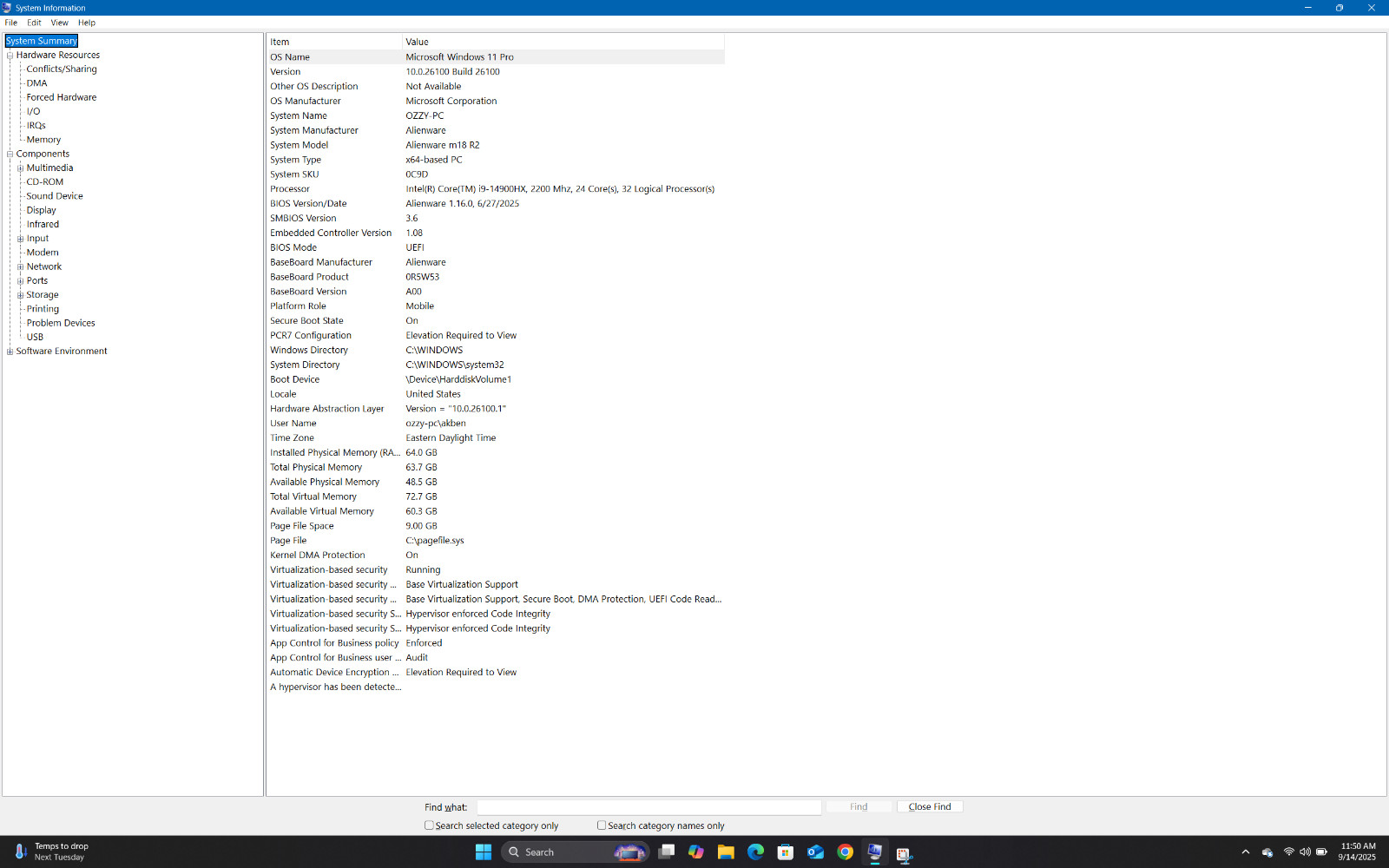Select the DMA category
The width and height of the screenshot is (1389, 868).
tap(36, 83)
